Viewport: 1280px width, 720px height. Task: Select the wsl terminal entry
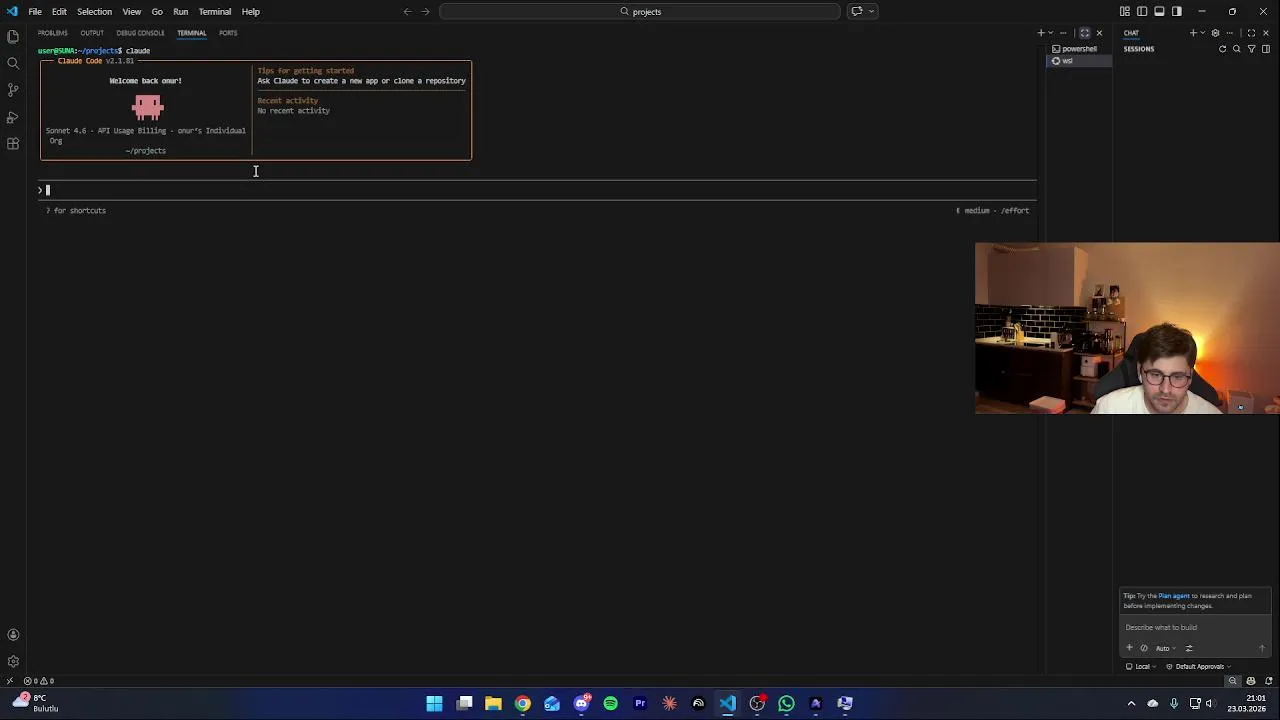1078,61
